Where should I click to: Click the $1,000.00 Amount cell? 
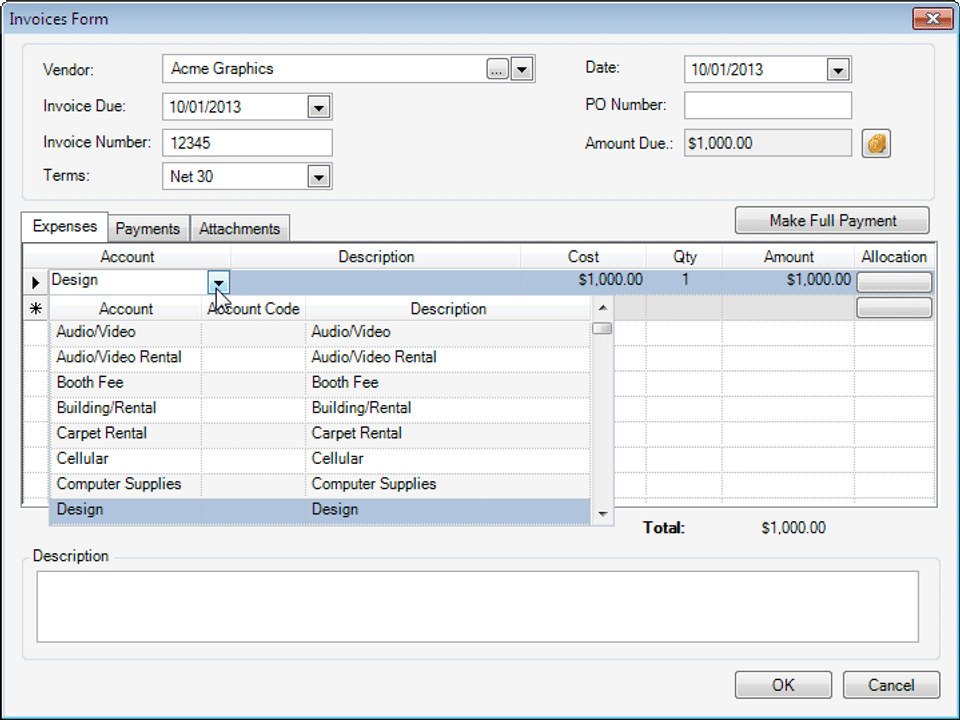point(789,280)
